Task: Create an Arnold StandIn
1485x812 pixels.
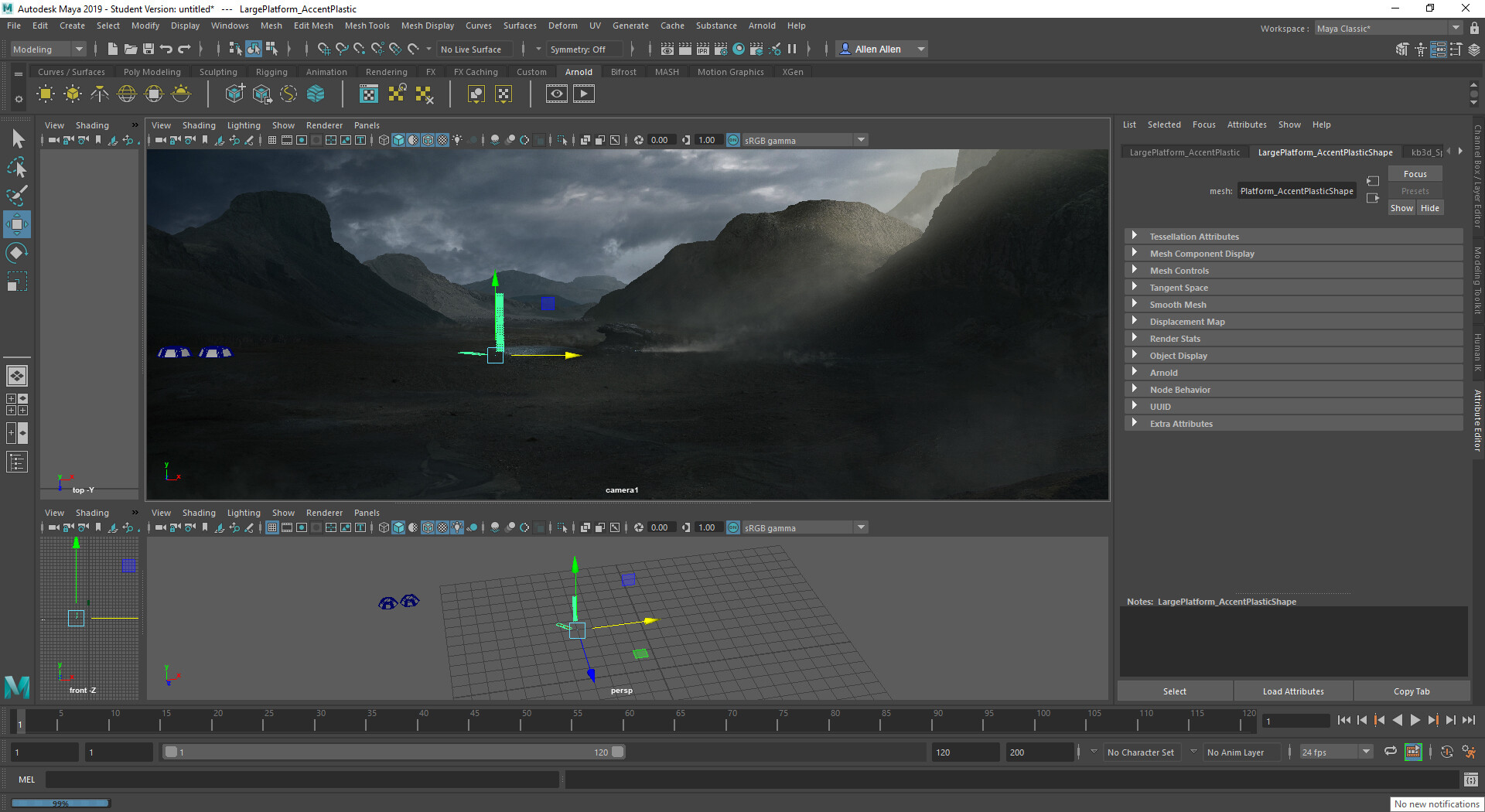Action: point(234,94)
